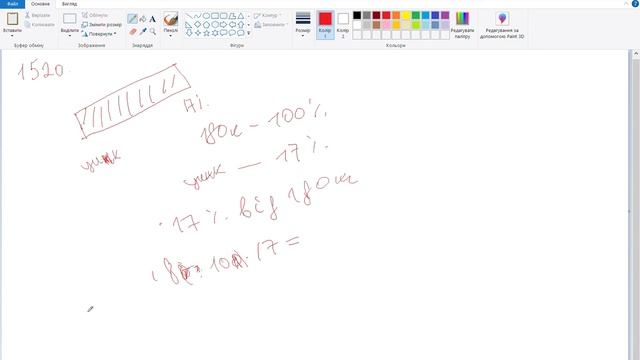The image size is (640, 360).
Task: Open the File menu tab
Action: [12, 4]
